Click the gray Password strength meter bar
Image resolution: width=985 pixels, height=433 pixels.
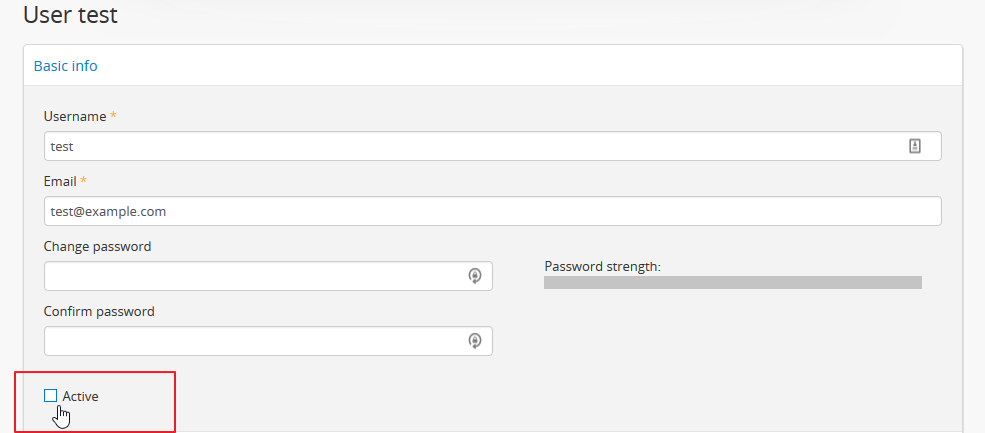[x=732, y=283]
